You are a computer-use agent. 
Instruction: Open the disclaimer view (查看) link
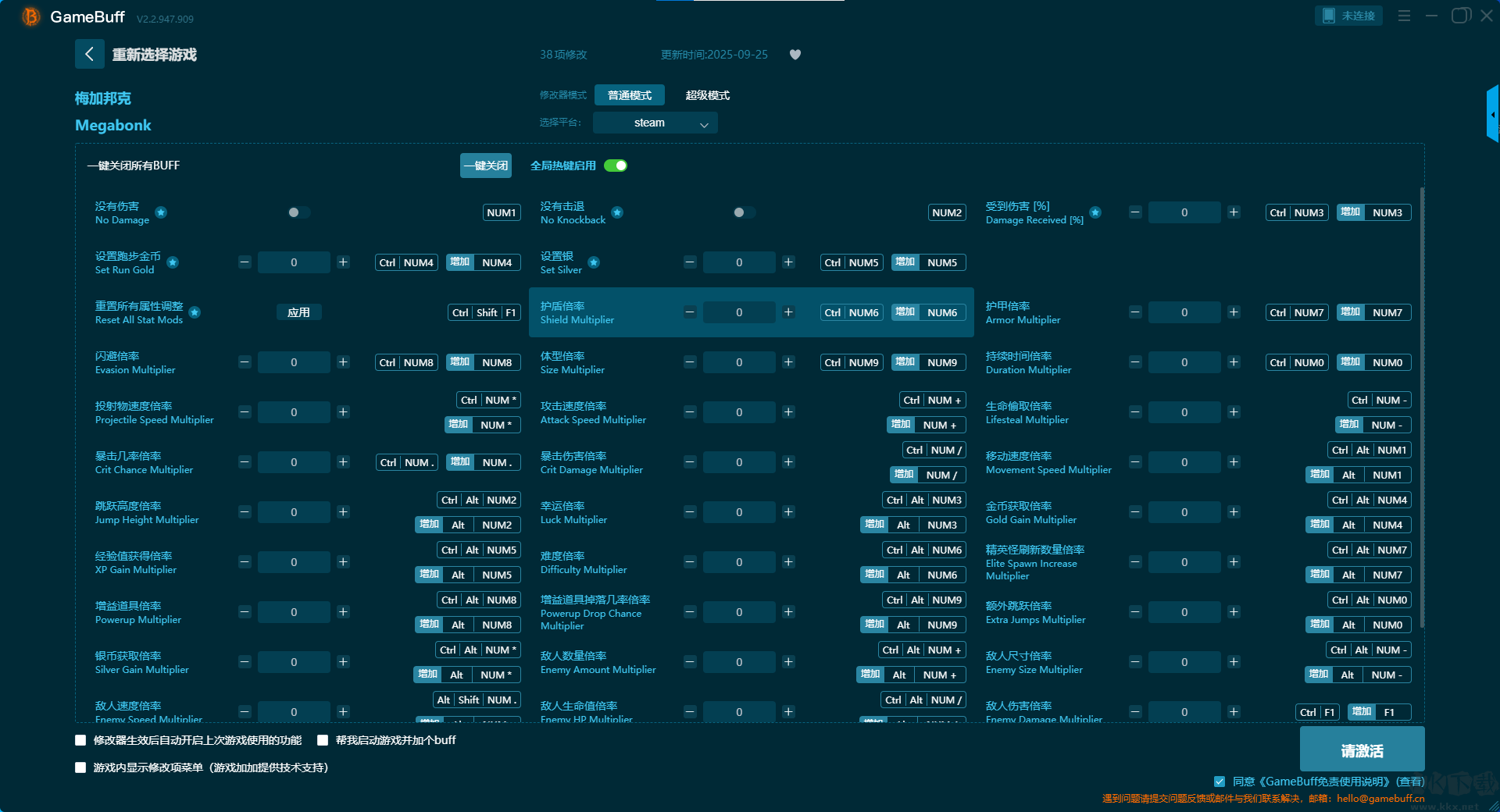pyautogui.click(x=1410, y=782)
